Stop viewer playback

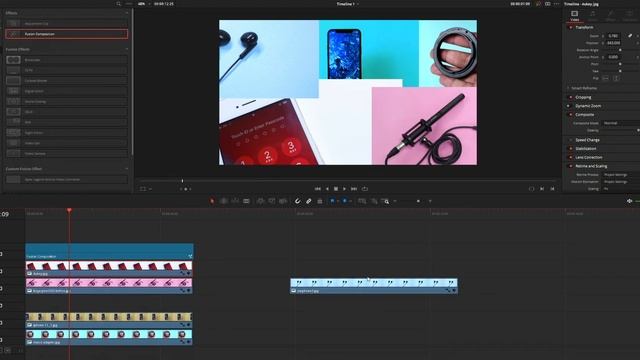(336, 189)
